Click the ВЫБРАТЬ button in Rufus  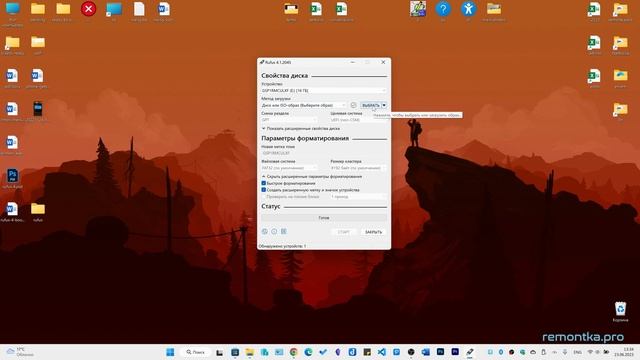point(371,105)
